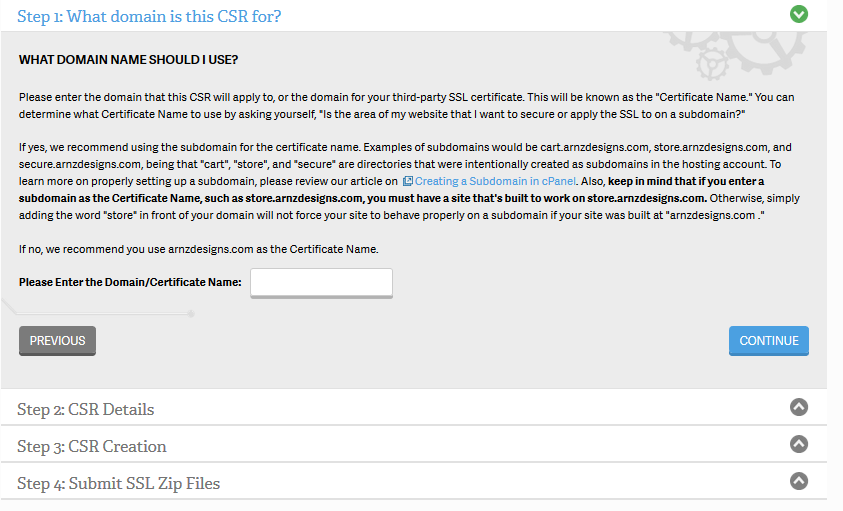Open the "Step 4: Submit SSL Zip Files" header
This screenshot has width=843, height=511.
(x=119, y=483)
